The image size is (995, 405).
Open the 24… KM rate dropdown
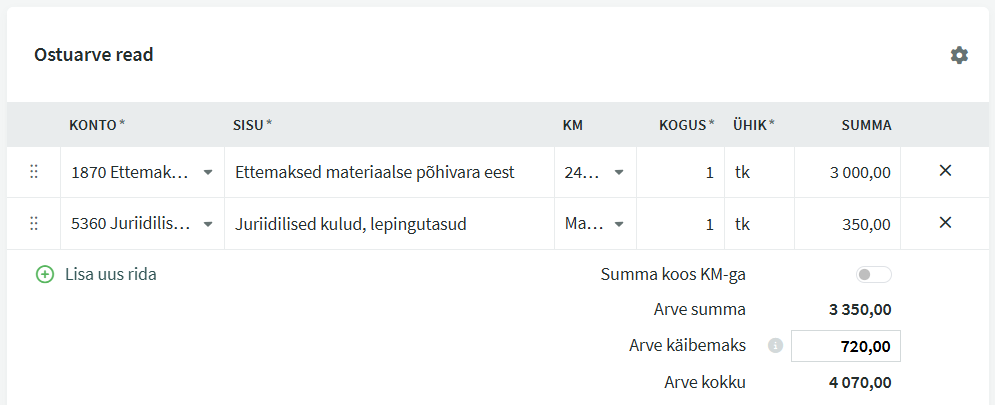595,172
